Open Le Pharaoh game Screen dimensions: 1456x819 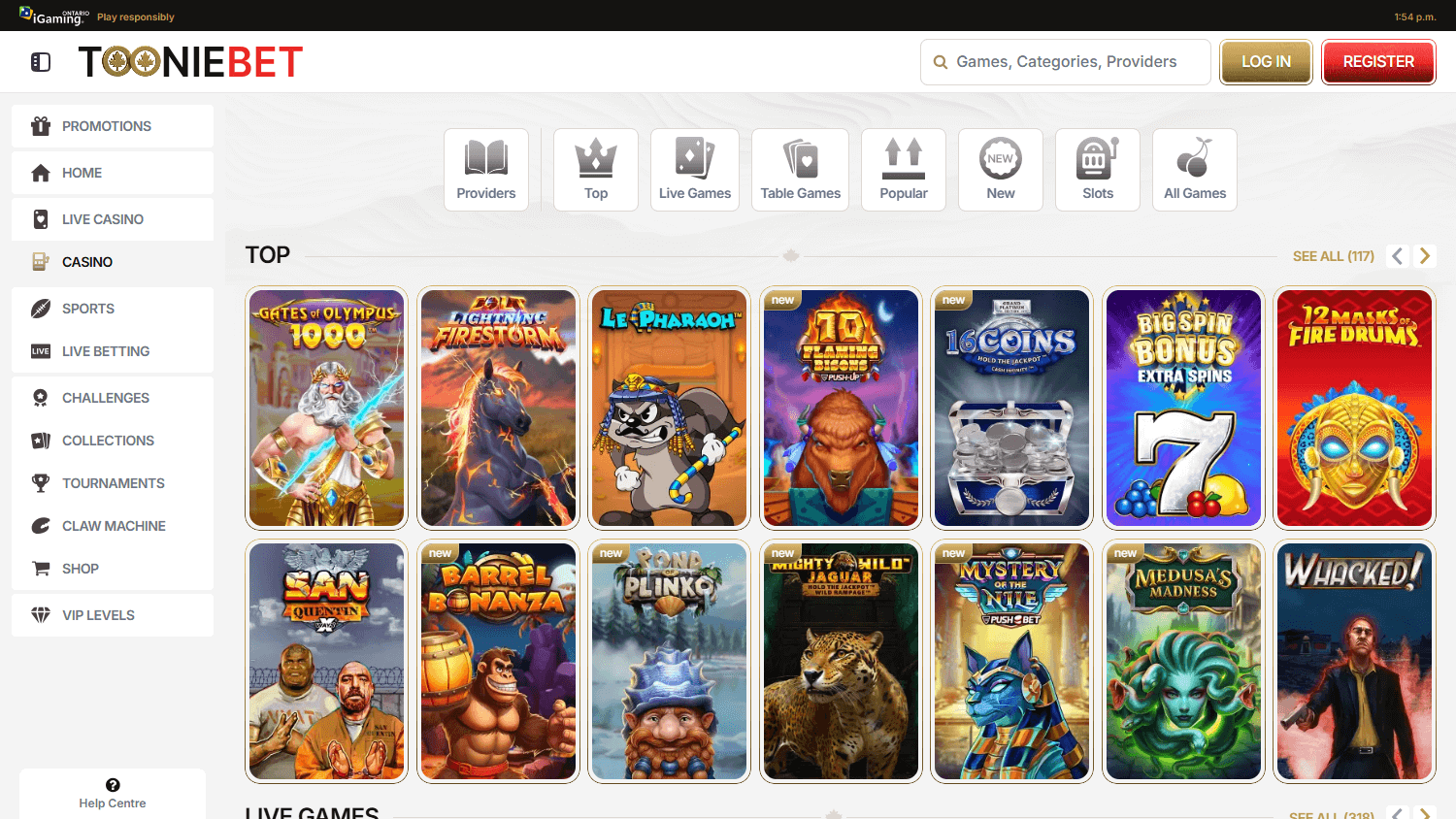(670, 408)
